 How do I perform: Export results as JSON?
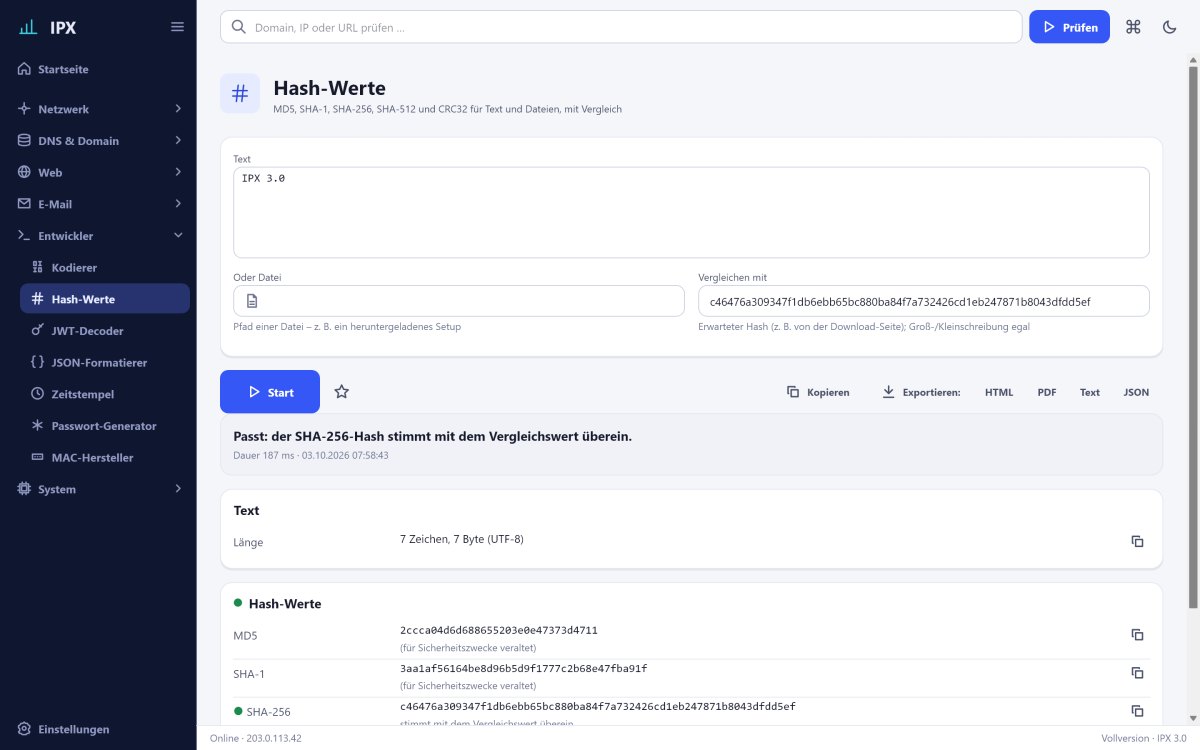(x=1136, y=392)
